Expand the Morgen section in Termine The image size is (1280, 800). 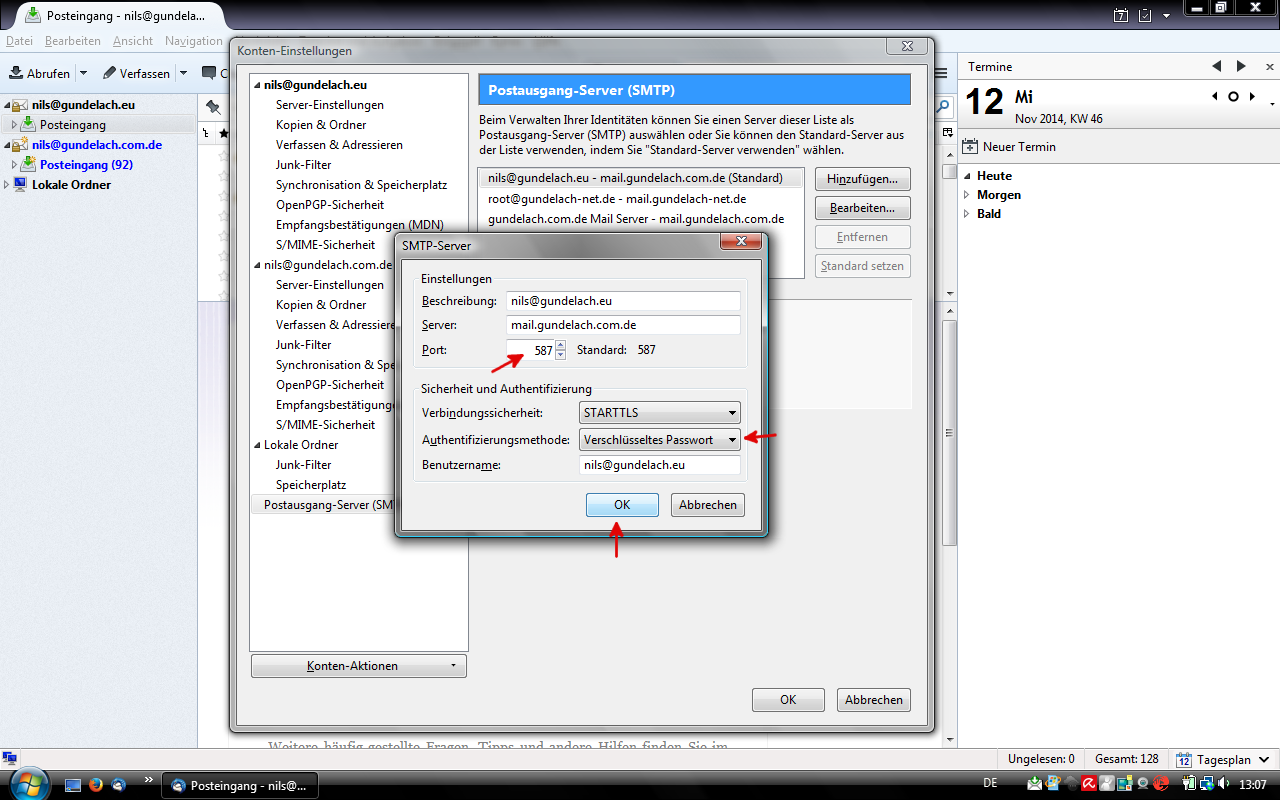pos(967,195)
